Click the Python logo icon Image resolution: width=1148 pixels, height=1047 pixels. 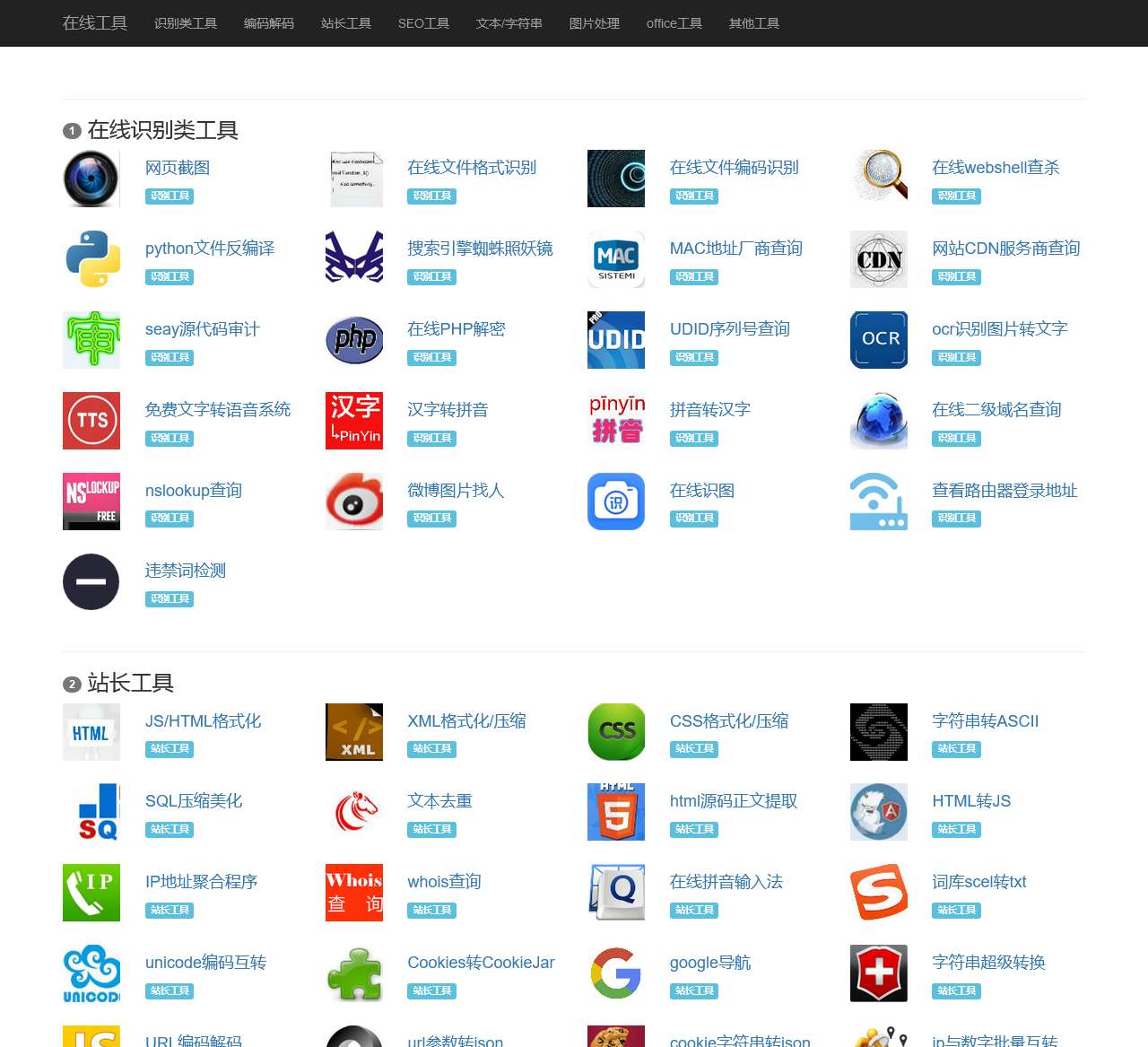point(91,259)
